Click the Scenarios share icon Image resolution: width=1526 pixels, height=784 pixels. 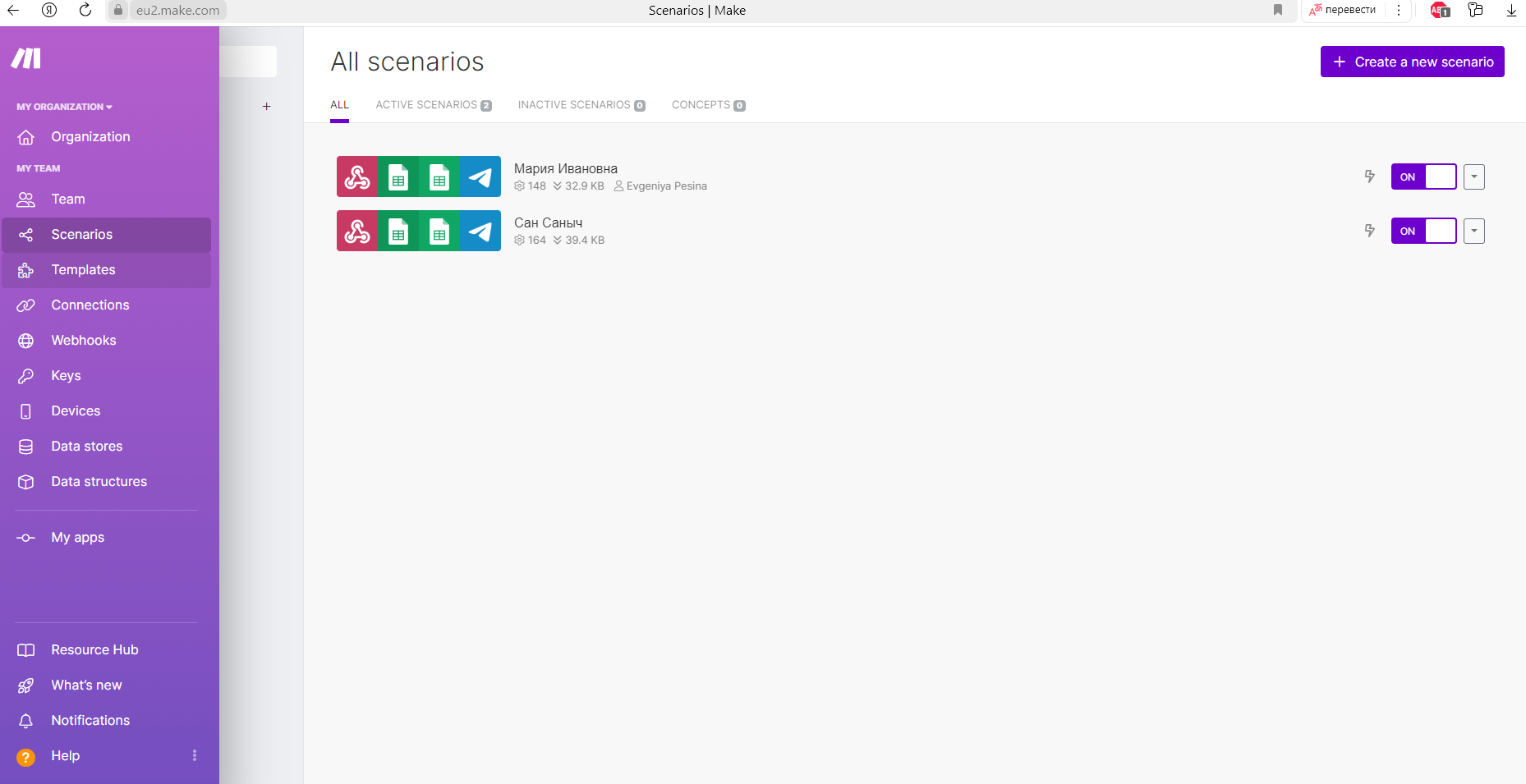click(x=26, y=235)
